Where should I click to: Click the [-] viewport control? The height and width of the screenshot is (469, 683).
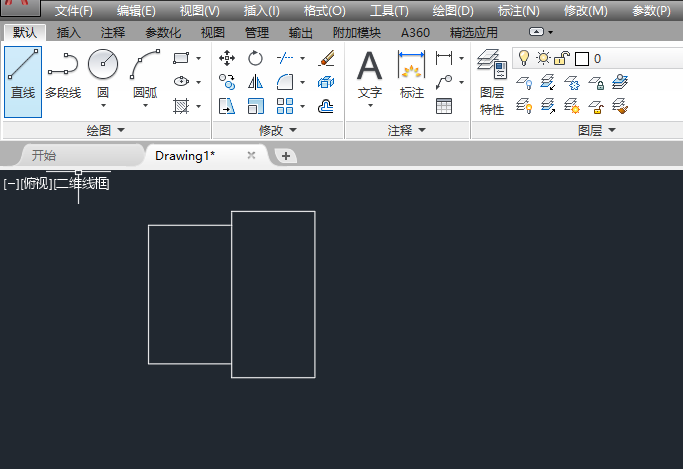tap(11, 184)
